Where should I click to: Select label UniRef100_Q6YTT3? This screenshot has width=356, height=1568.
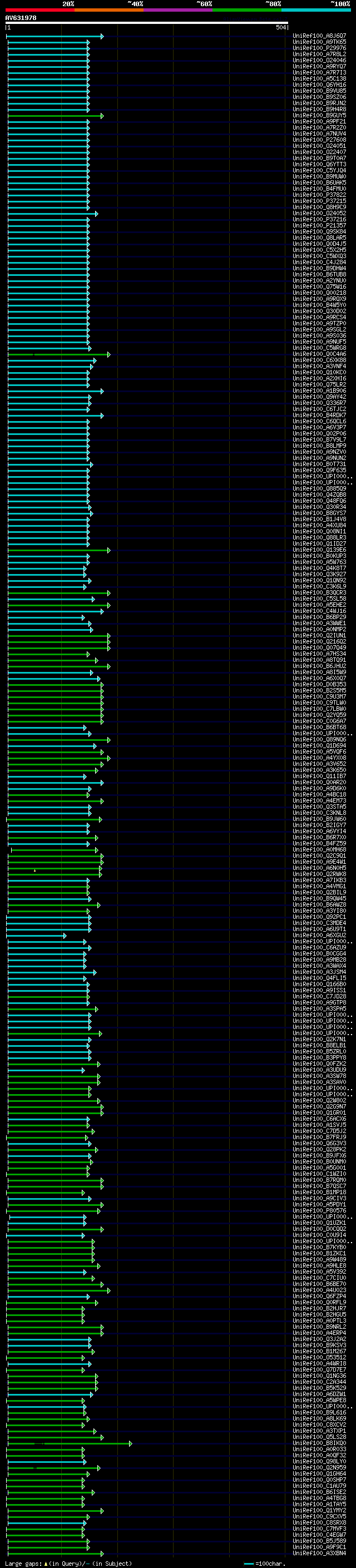(x=319, y=164)
